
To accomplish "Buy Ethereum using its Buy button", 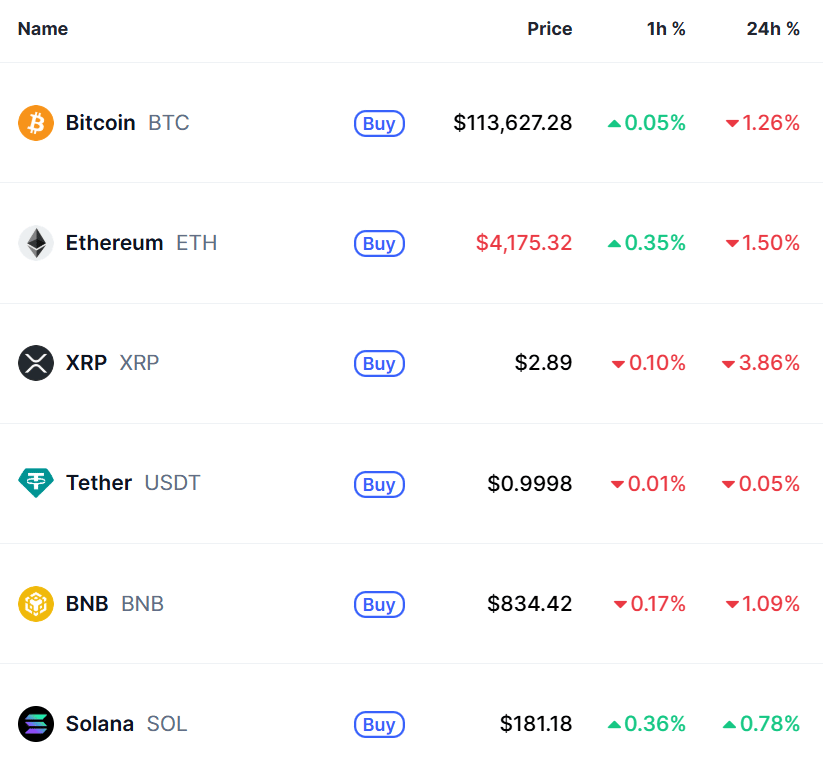I will pyautogui.click(x=379, y=243).
